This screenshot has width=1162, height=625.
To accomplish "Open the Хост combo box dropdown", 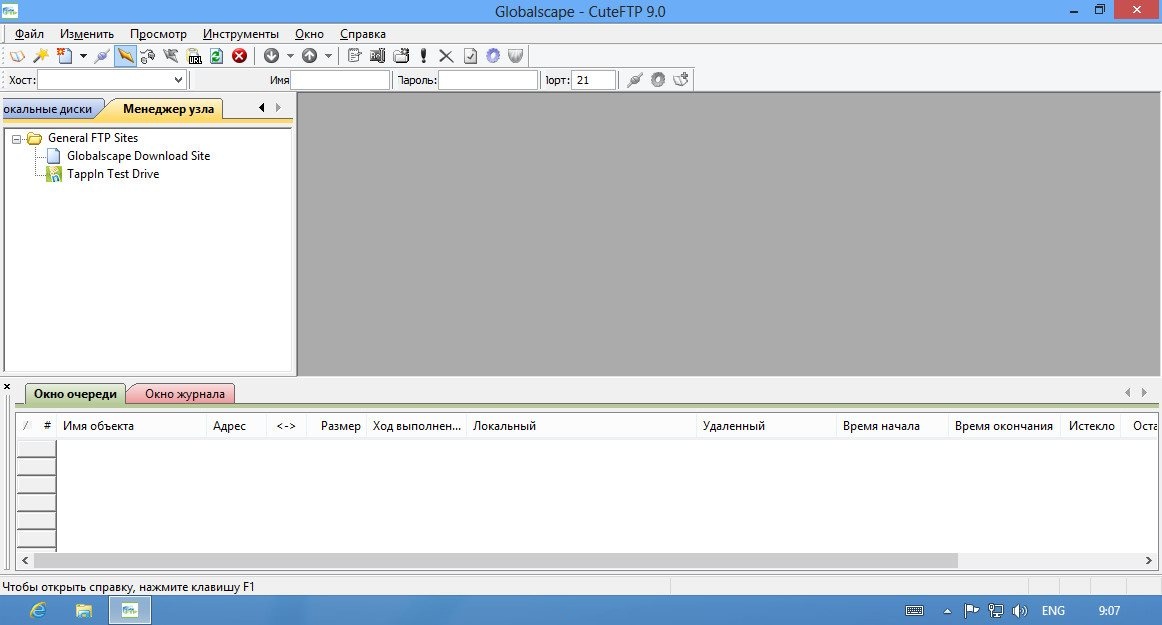I will [x=178, y=79].
